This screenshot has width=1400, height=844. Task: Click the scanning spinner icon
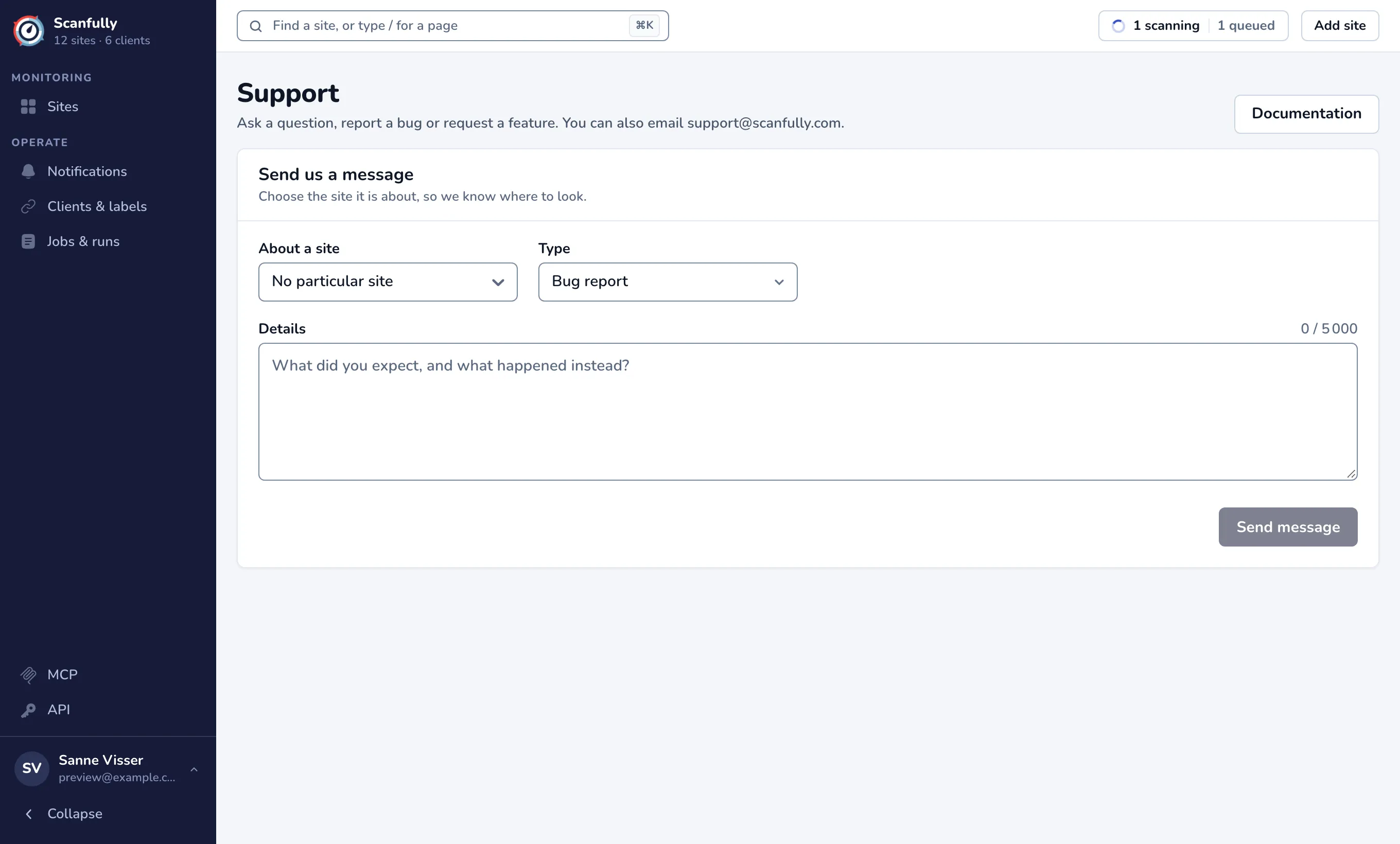coord(1117,26)
